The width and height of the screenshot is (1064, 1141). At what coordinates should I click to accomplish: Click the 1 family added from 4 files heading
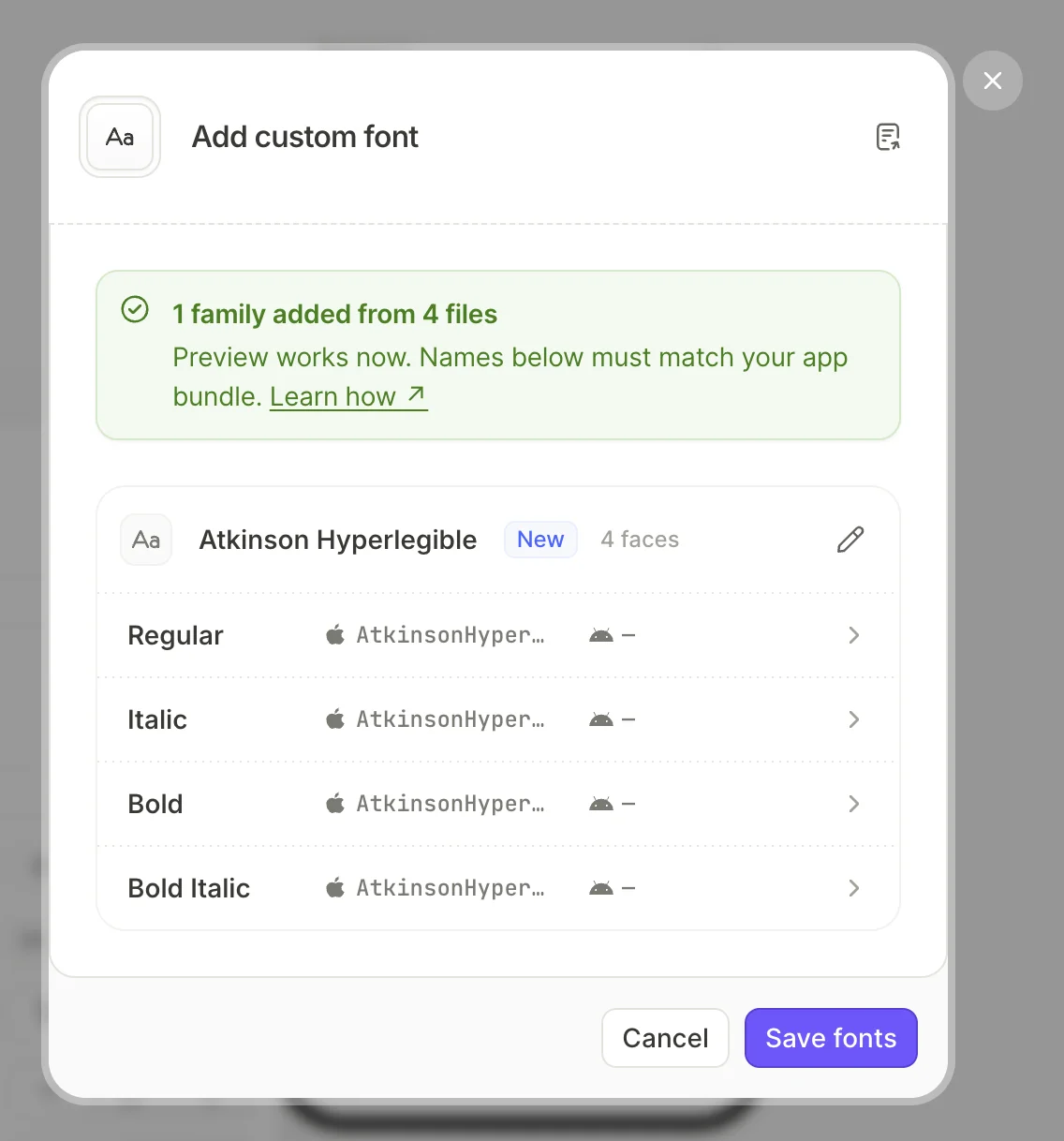pyautogui.click(x=334, y=314)
